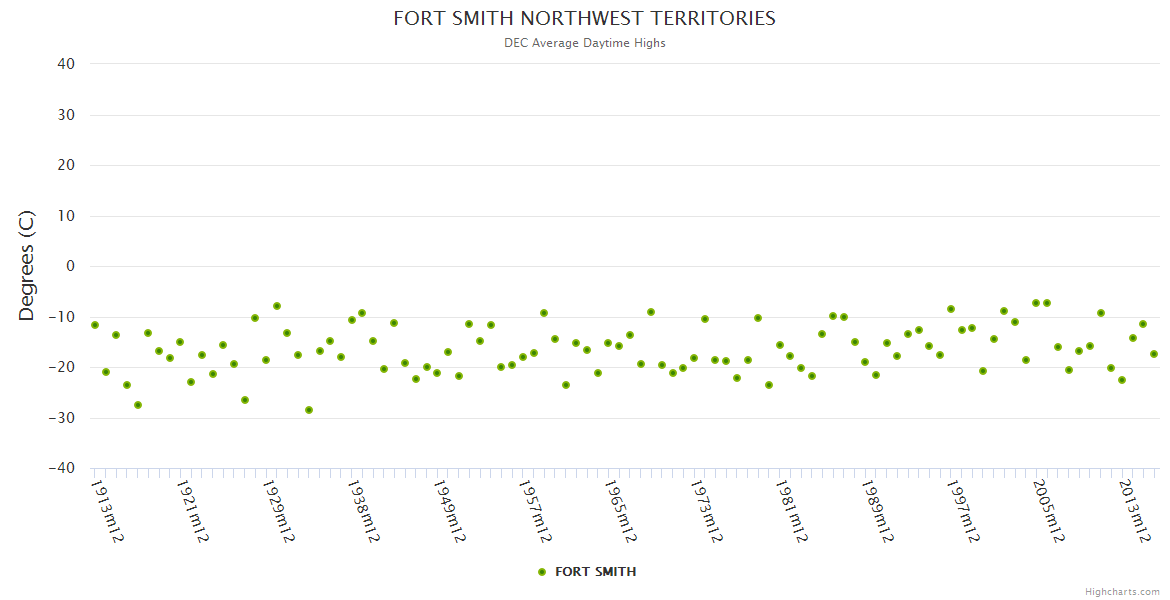
Task: Click the green legend marker dot
Action: click(542, 572)
